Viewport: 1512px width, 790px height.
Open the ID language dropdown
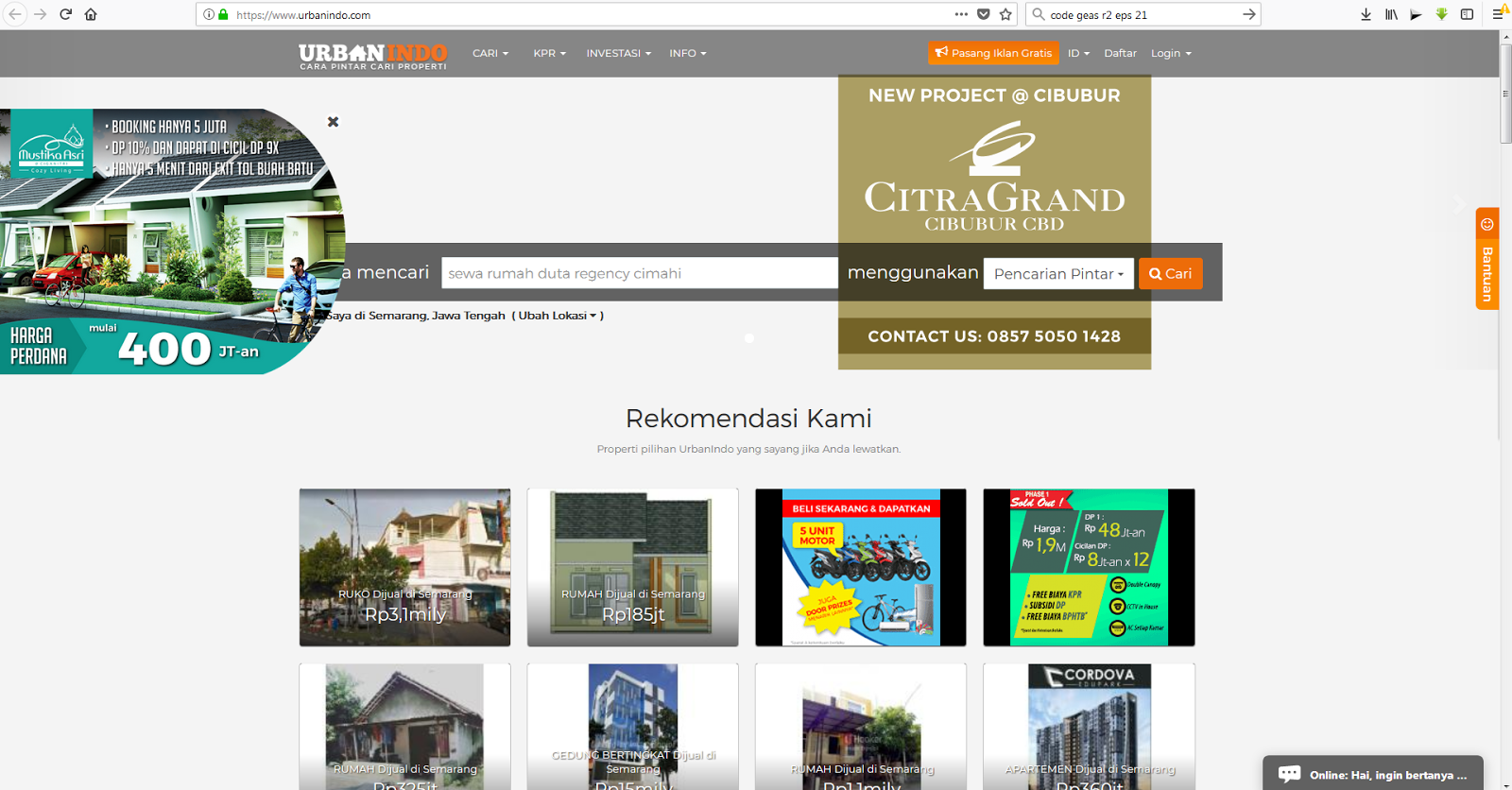pyautogui.click(x=1078, y=53)
